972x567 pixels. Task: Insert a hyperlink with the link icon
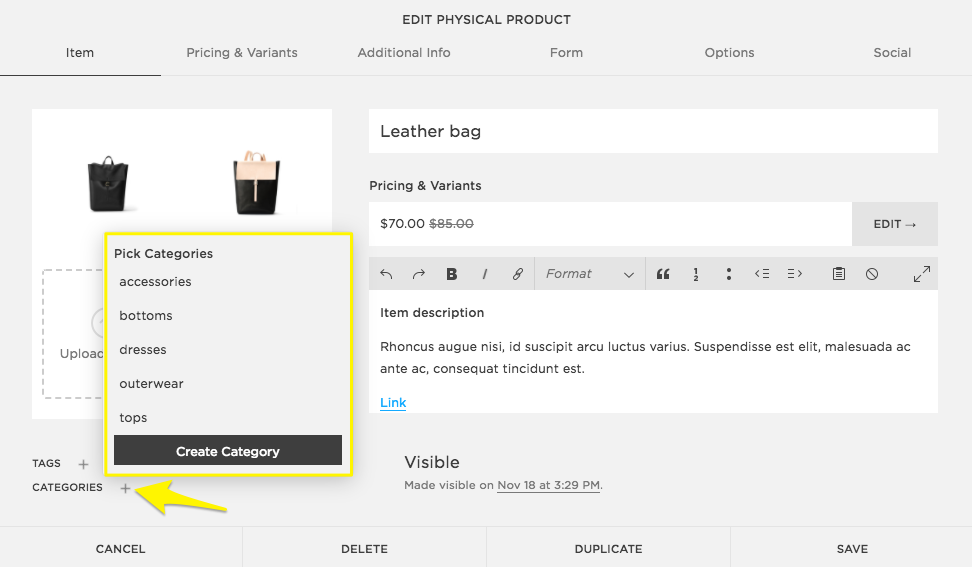(x=517, y=274)
